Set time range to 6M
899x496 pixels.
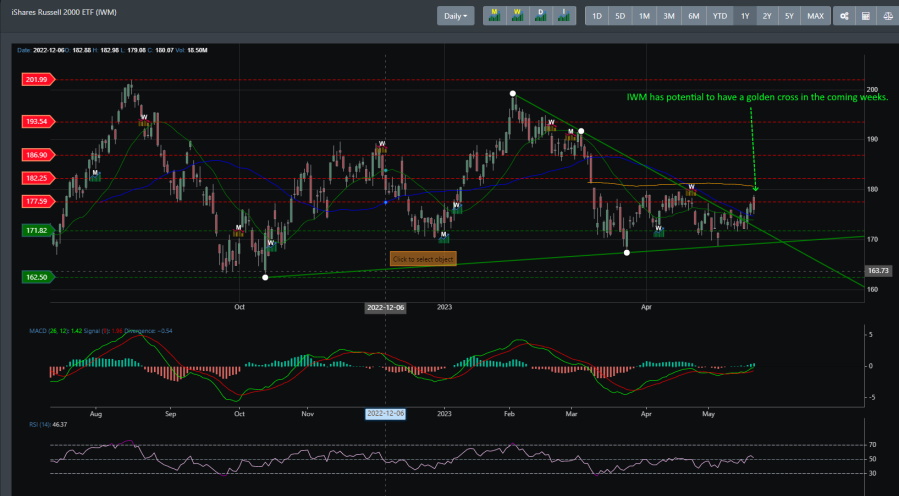pyautogui.click(x=694, y=16)
